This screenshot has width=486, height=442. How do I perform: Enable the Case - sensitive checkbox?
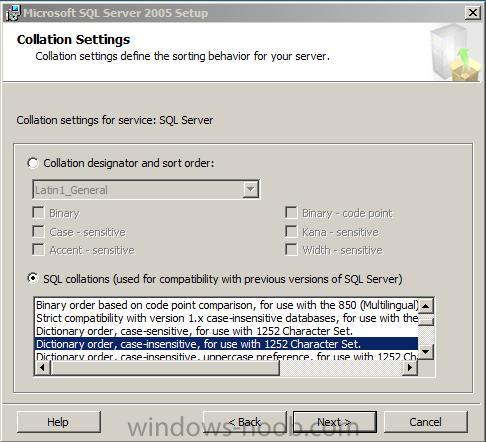38,231
